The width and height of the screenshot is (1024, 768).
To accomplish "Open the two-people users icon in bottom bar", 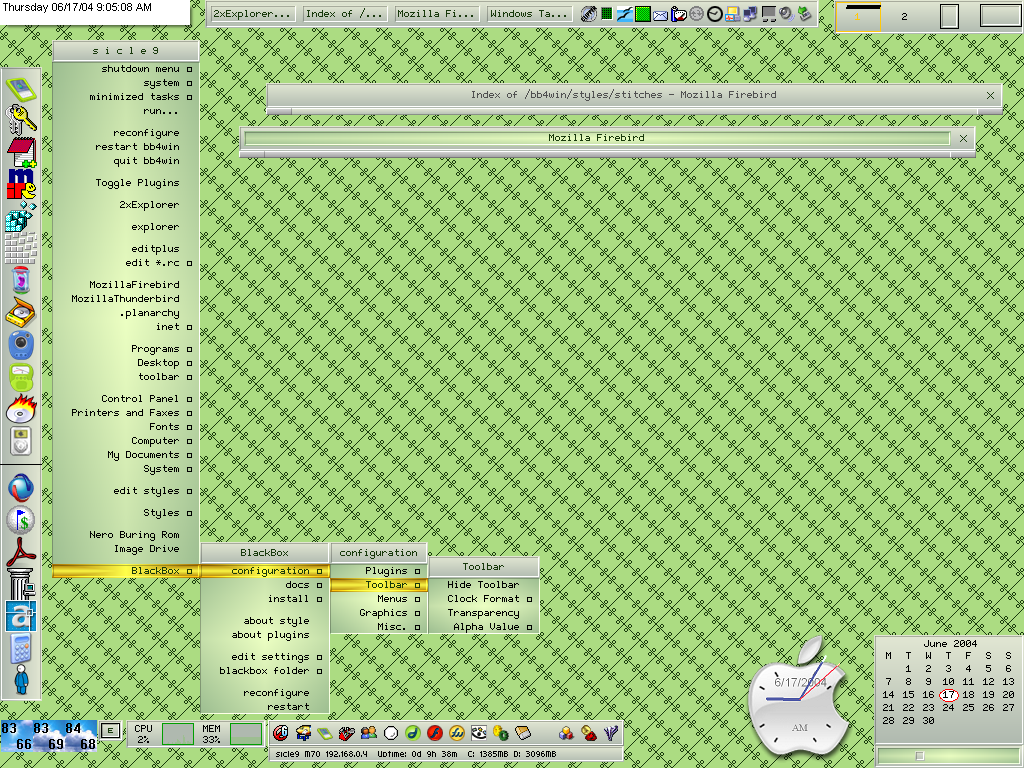I will (369, 733).
